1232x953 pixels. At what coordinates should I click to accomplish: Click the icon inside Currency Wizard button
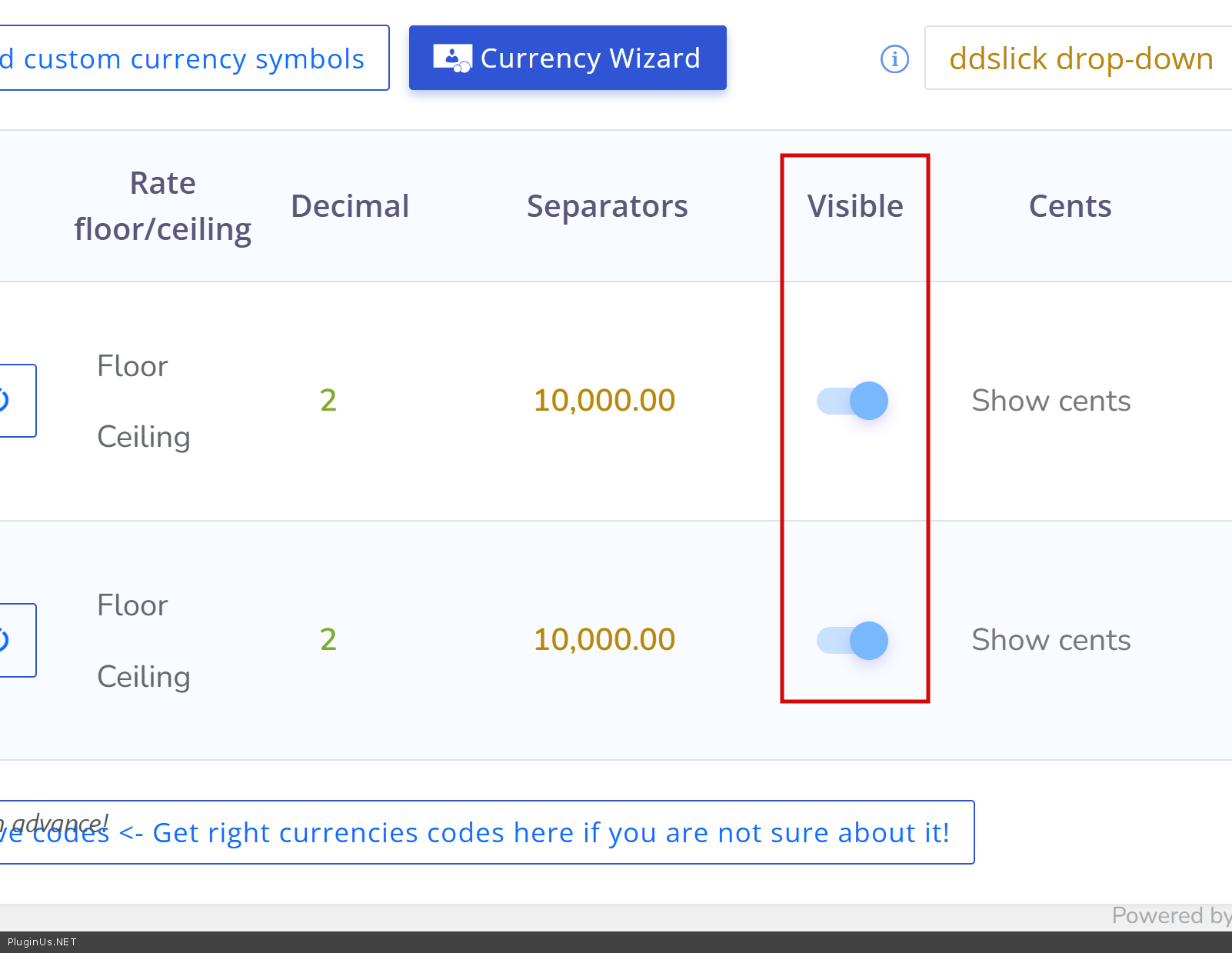click(x=452, y=58)
